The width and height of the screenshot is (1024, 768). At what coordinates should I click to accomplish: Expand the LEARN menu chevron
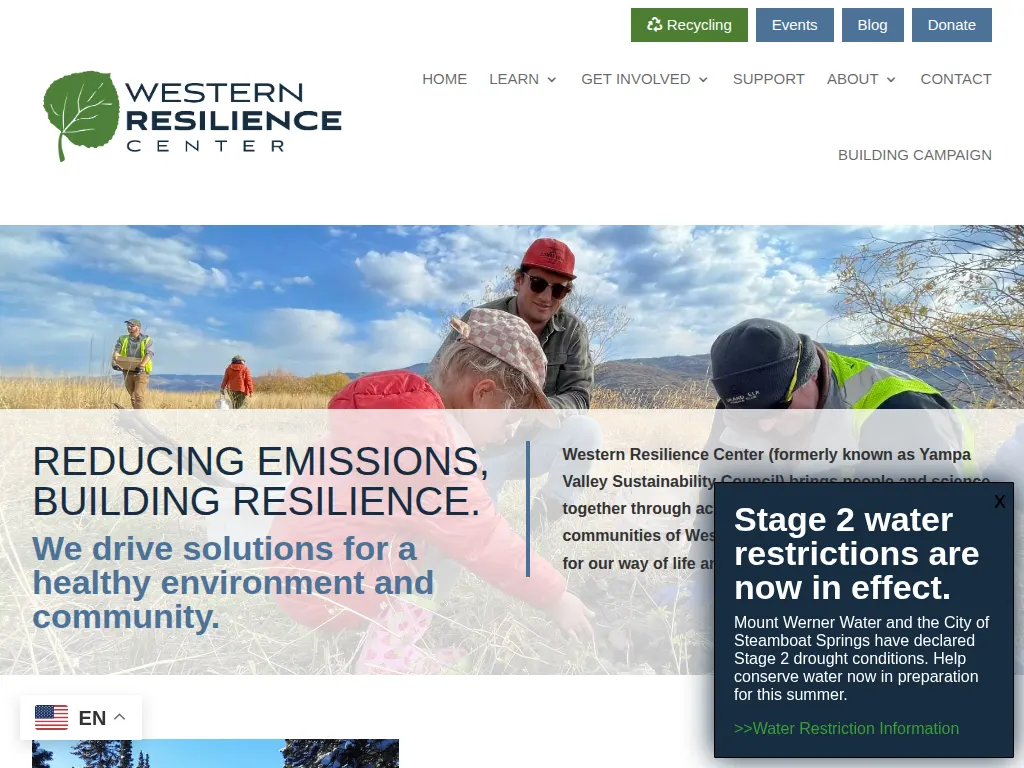point(552,80)
